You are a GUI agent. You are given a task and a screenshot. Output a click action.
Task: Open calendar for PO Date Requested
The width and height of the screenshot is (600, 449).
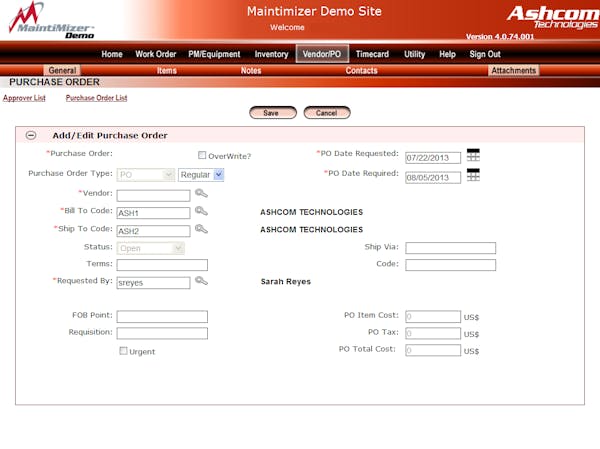tap(473, 155)
